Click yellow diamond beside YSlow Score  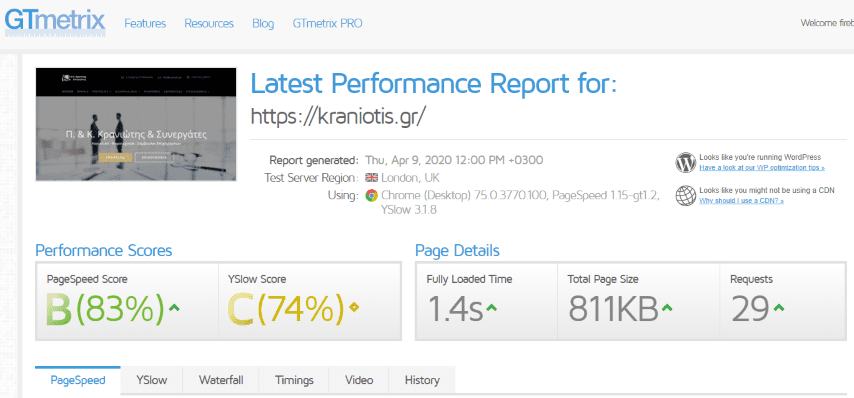pyautogui.click(x=354, y=308)
